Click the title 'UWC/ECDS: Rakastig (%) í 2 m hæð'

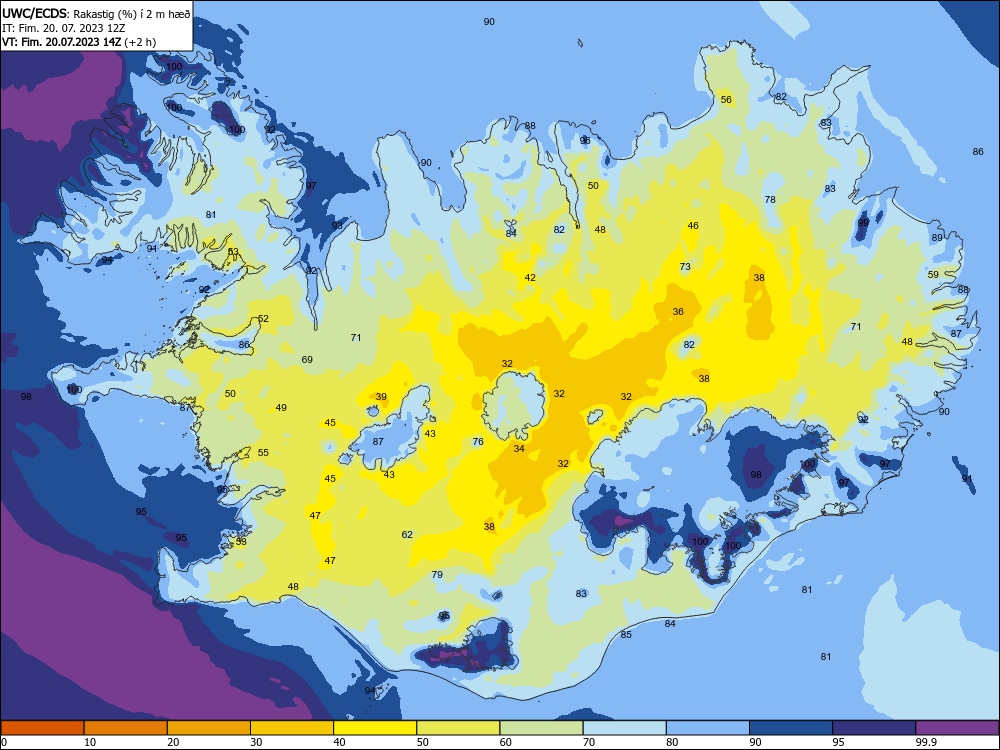96,14
